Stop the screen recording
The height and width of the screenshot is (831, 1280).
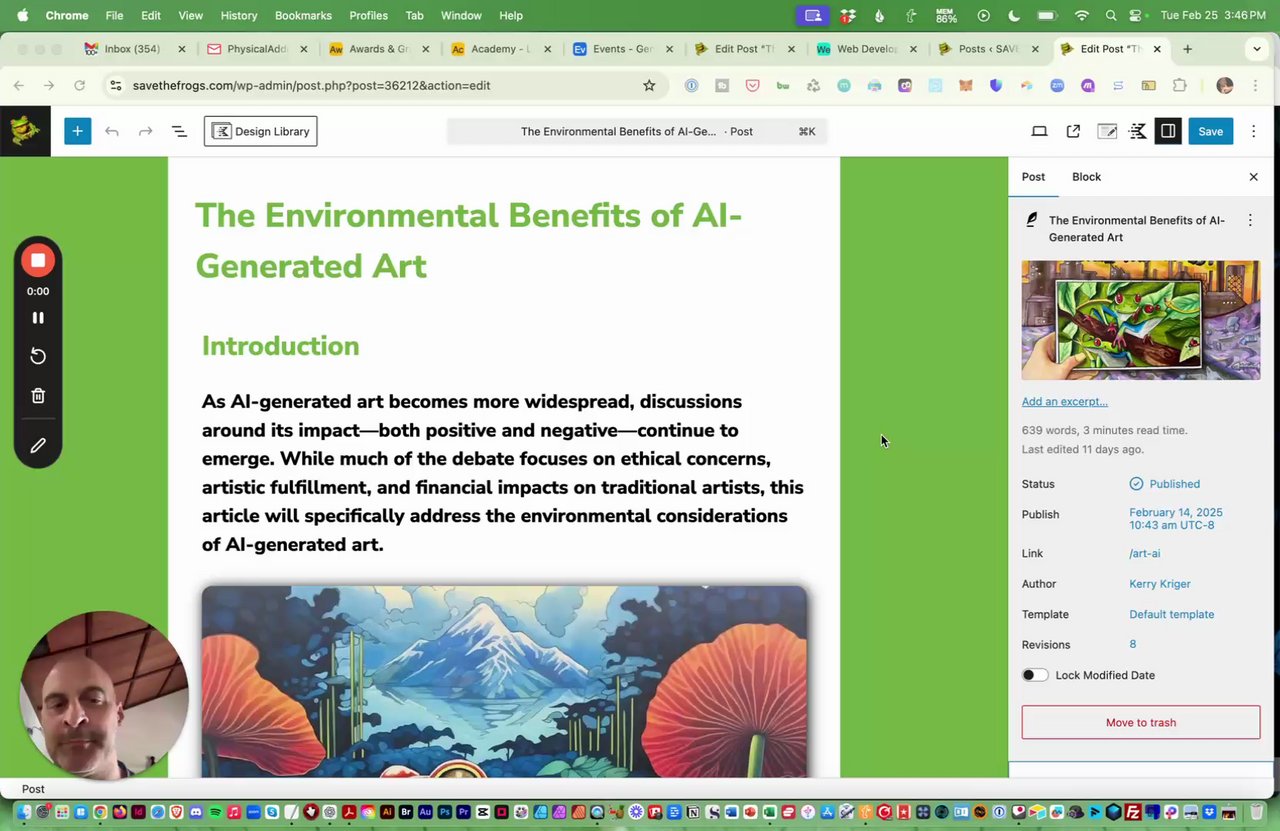click(38, 260)
